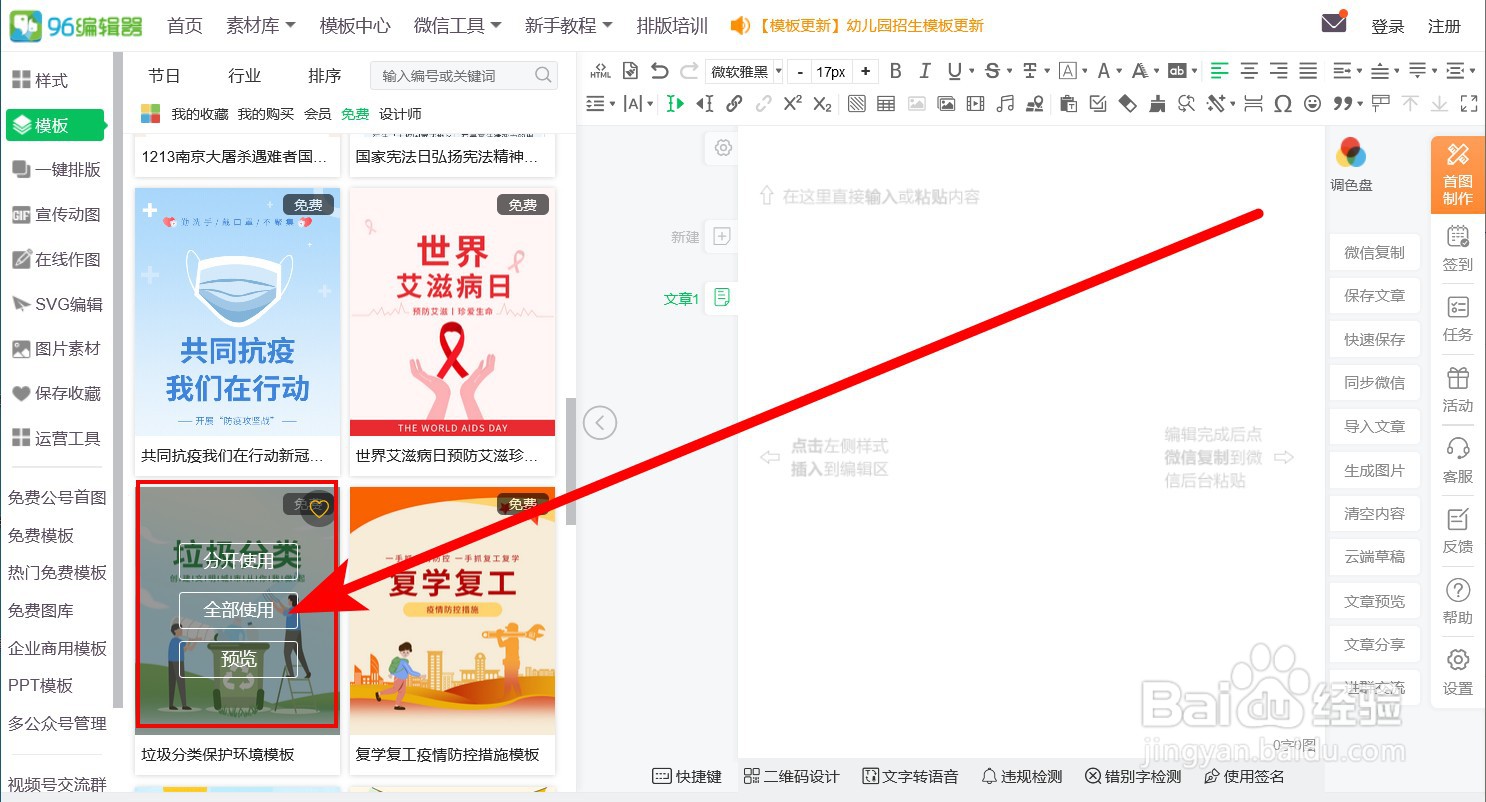Image resolution: width=1486 pixels, height=802 pixels.
Task: Click 登录 at top right
Action: pos(1388,27)
